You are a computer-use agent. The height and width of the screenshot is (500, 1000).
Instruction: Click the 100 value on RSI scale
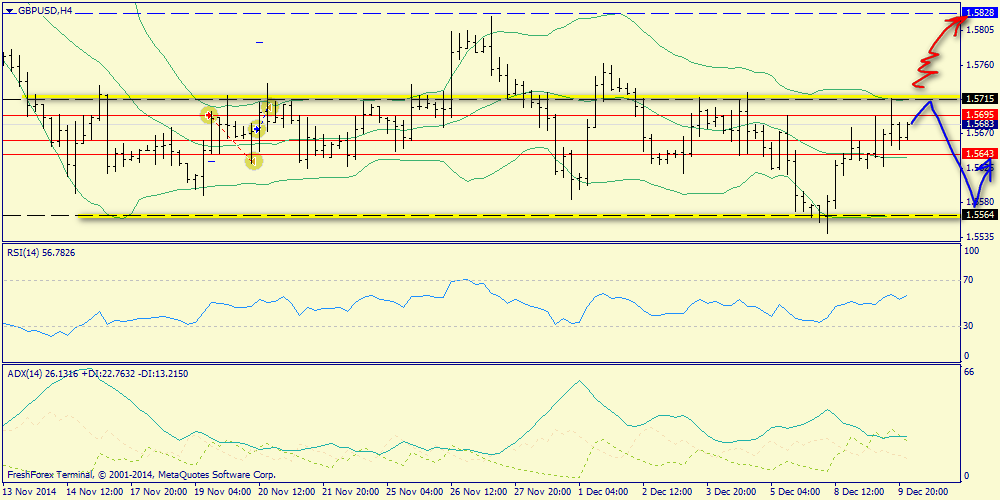(x=972, y=252)
